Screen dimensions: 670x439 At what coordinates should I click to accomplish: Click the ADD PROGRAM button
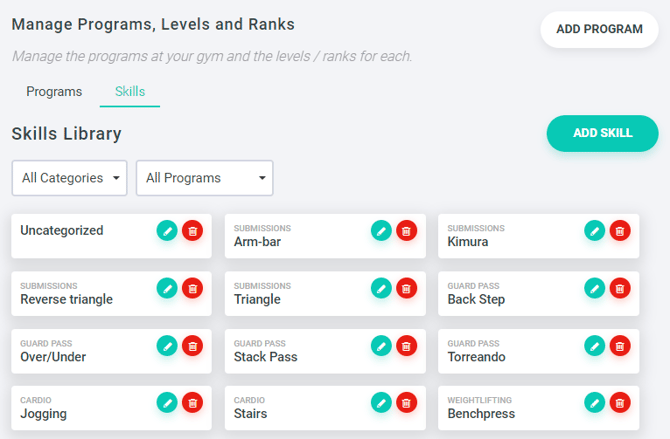[599, 29]
